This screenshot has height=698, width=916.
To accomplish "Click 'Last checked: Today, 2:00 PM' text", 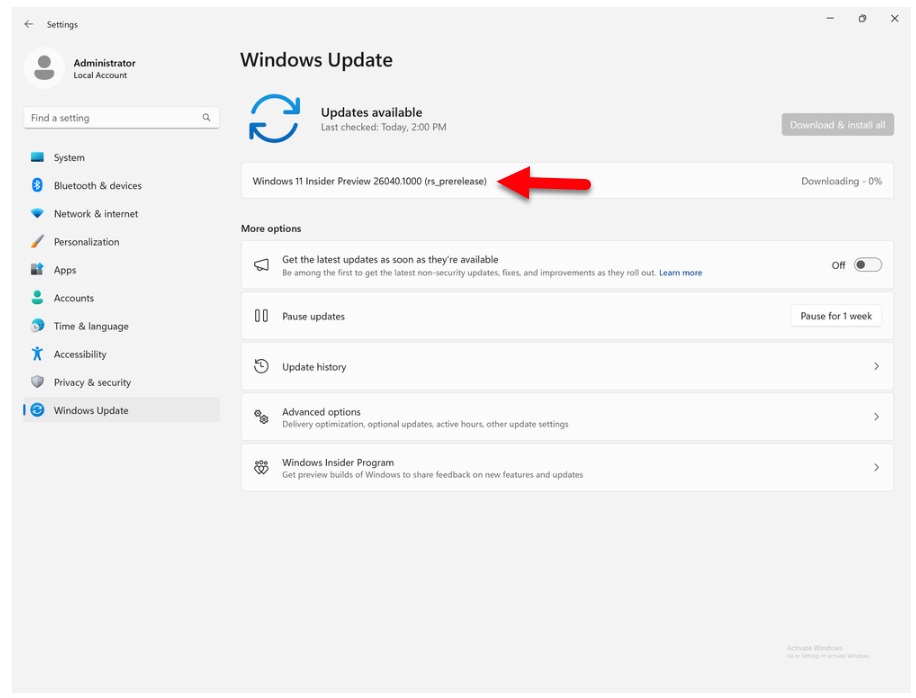I will point(383,127).
